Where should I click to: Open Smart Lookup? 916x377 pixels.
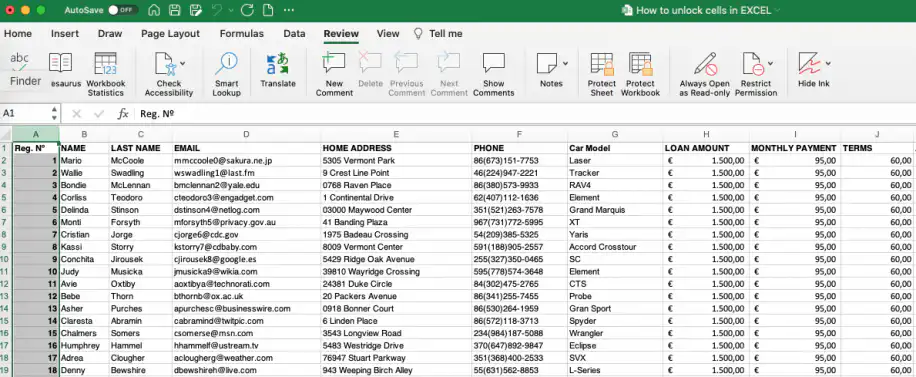226,74
